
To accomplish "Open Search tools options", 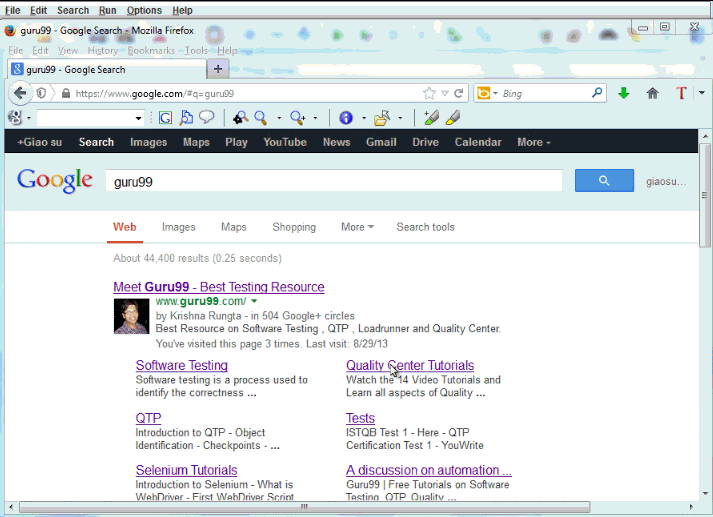I will click(425, 227).
